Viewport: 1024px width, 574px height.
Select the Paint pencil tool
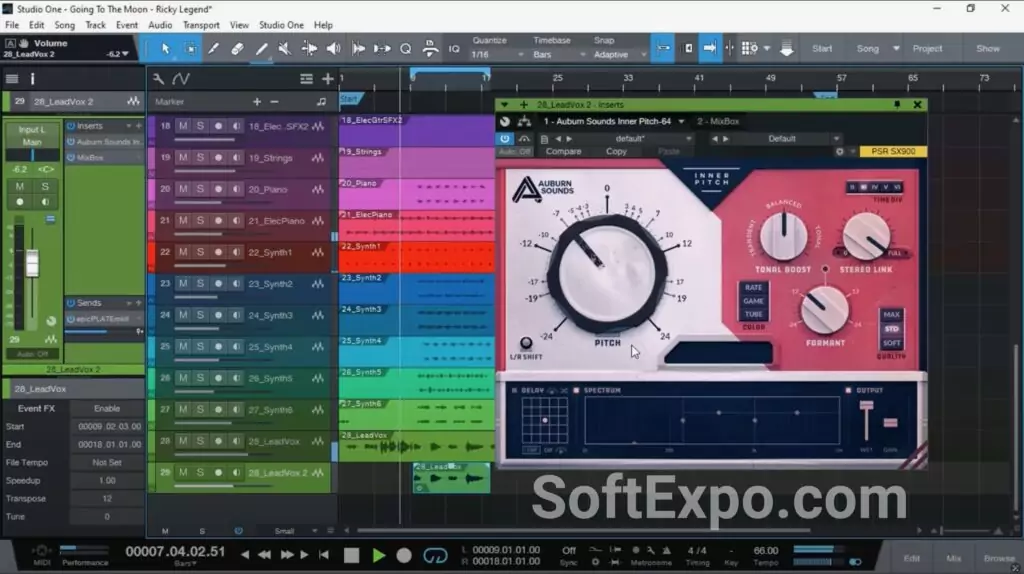[261, 48]
